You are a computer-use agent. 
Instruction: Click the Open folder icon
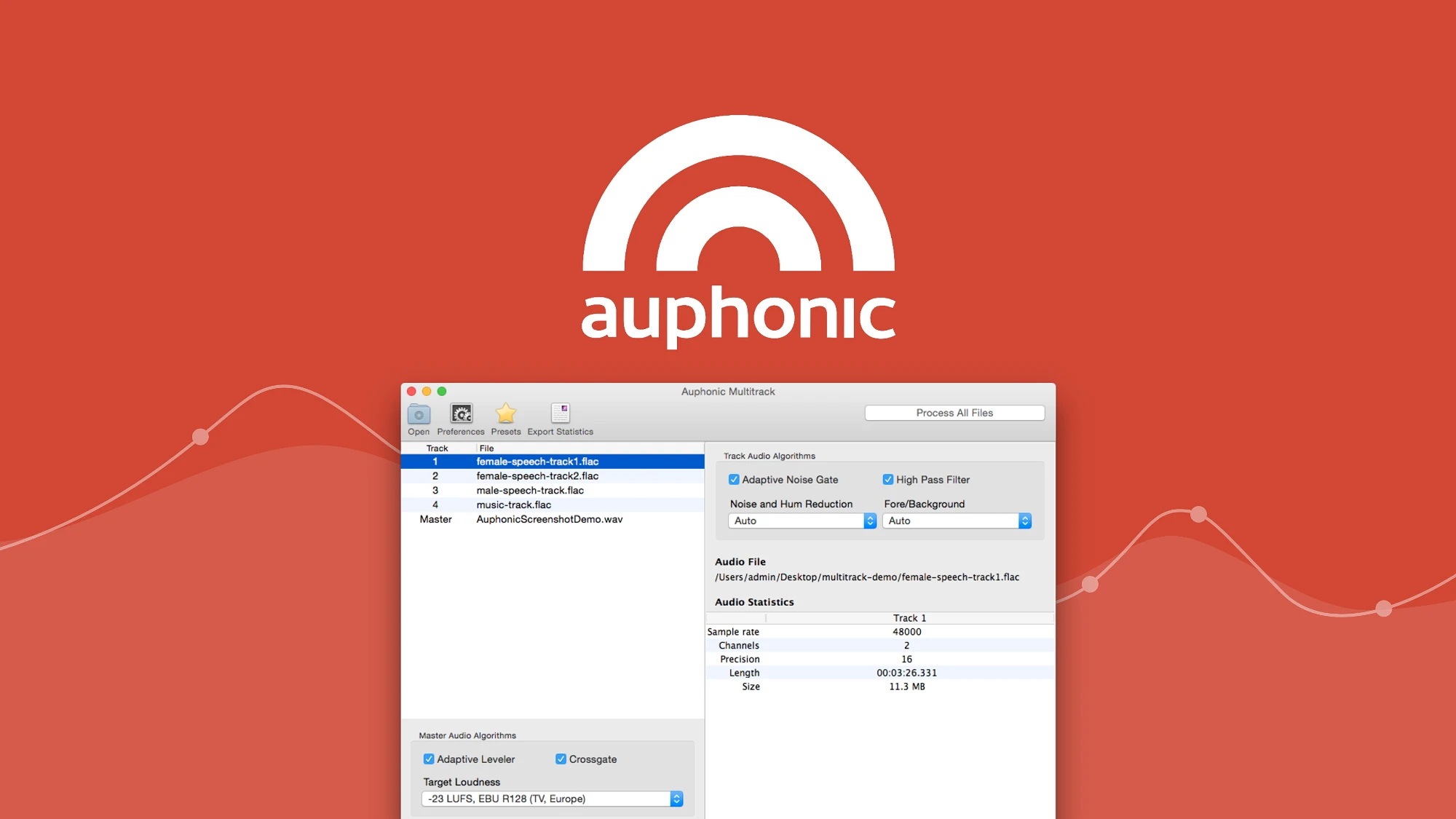tap(419, 414)
